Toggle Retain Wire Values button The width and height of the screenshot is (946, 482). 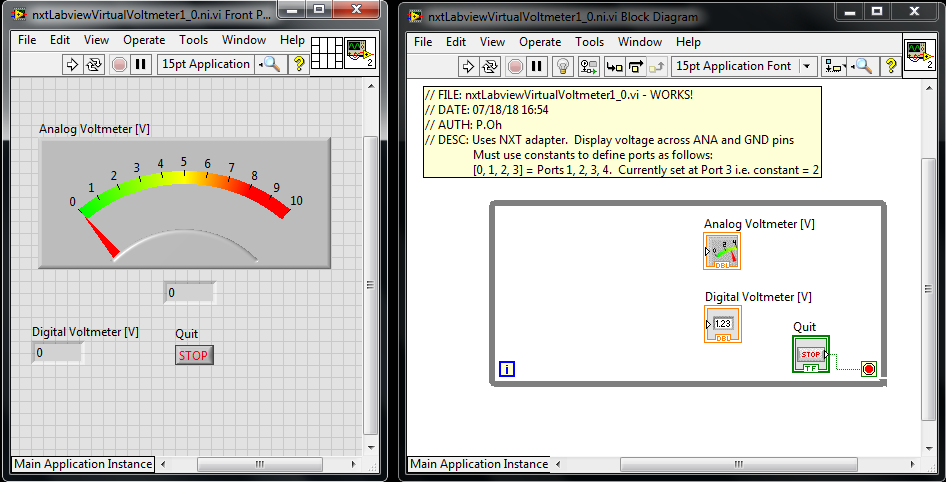588,66
